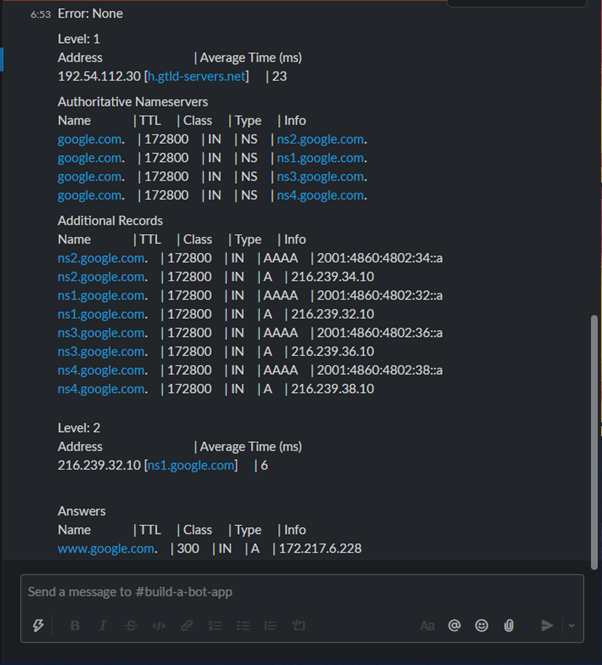Toggle strikethrough formatting
602x665 pixels.
point(131,626)
